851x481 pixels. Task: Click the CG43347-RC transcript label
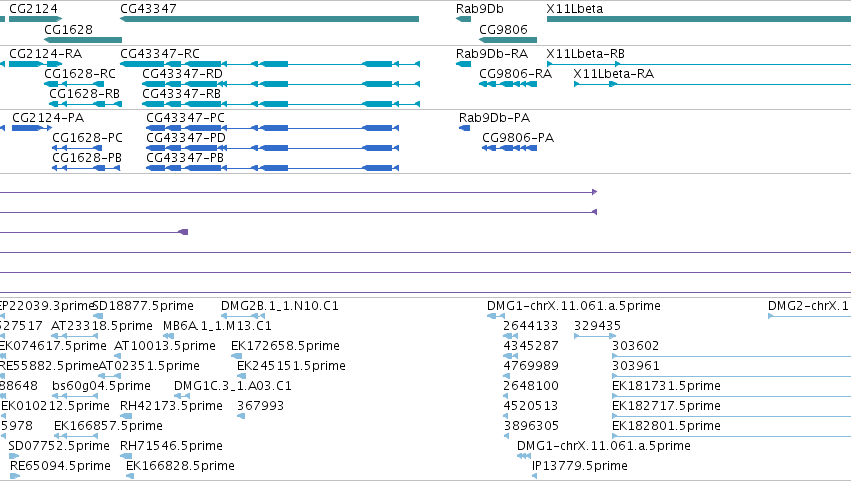(x=160, y=54)
